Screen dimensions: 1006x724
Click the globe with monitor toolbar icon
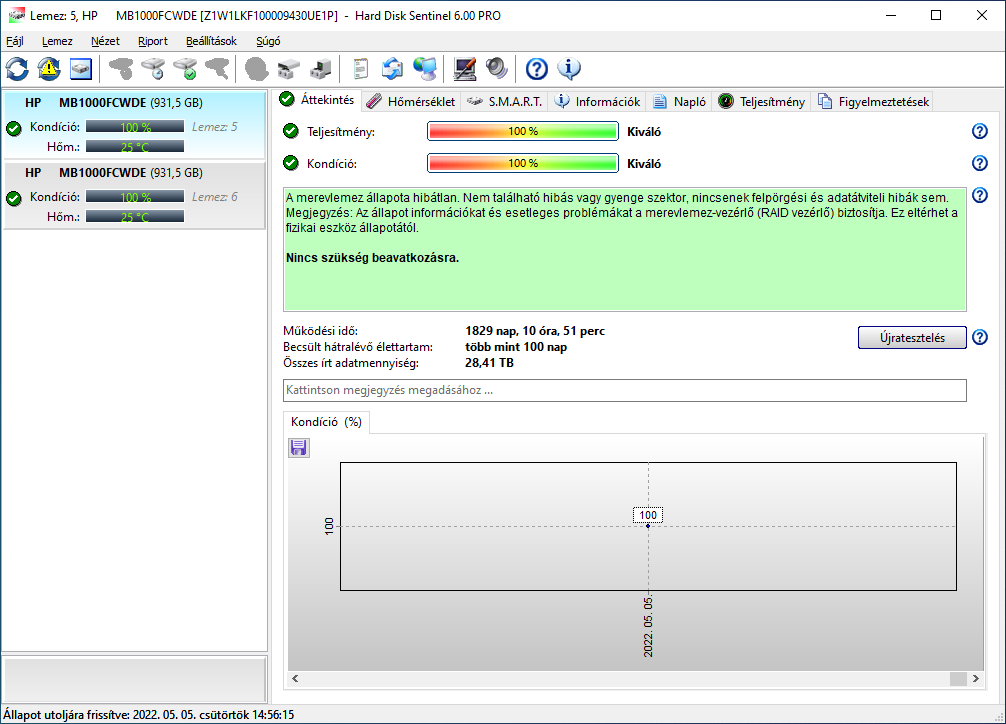point(425,69)
